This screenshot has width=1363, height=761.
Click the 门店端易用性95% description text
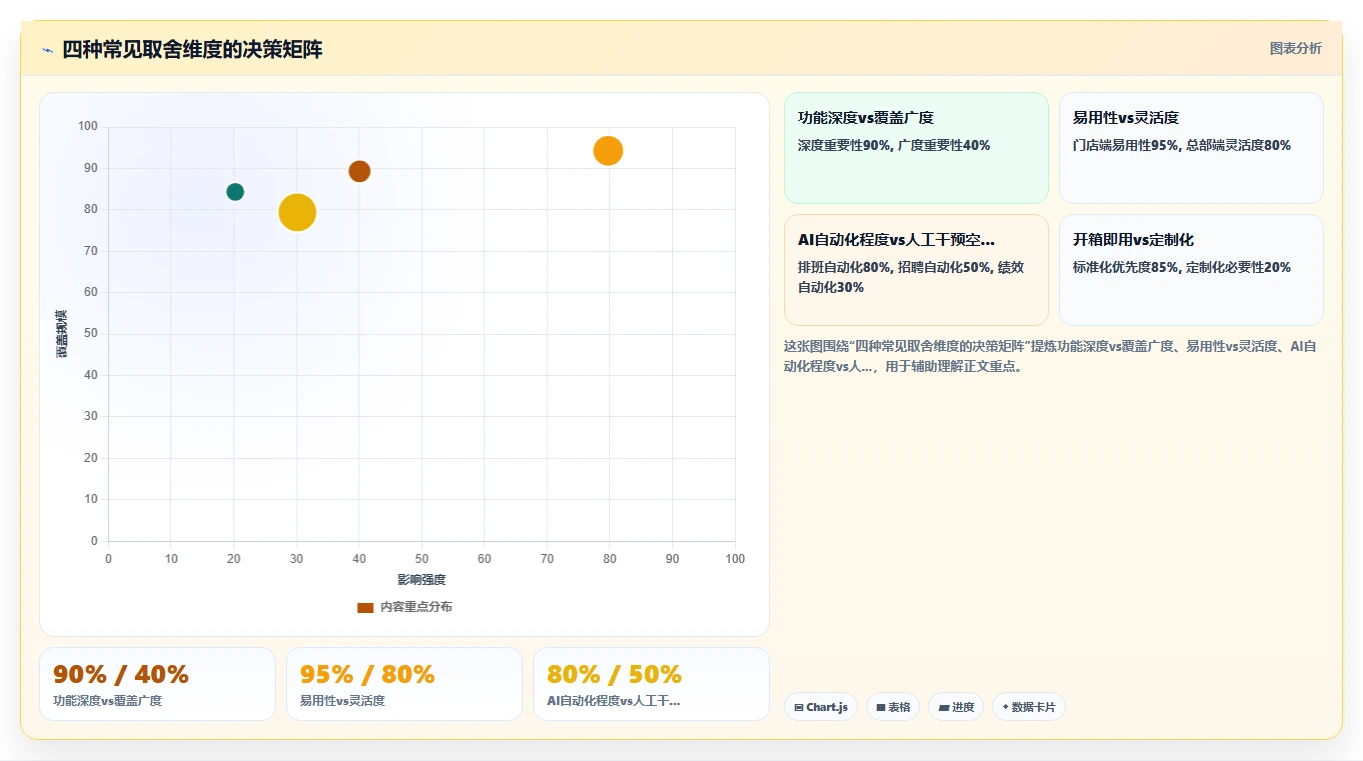(x=1181, y=145)
